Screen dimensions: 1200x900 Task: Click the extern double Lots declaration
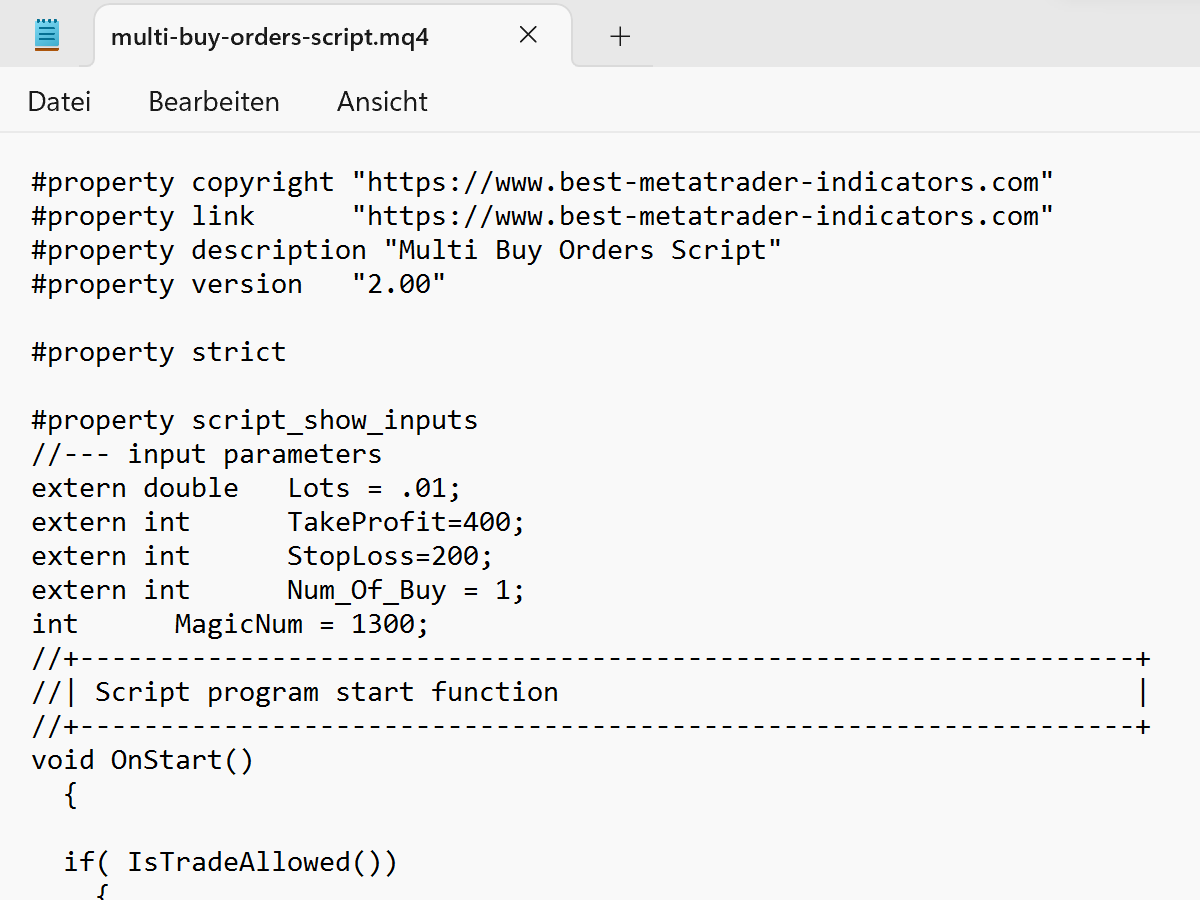245,487
